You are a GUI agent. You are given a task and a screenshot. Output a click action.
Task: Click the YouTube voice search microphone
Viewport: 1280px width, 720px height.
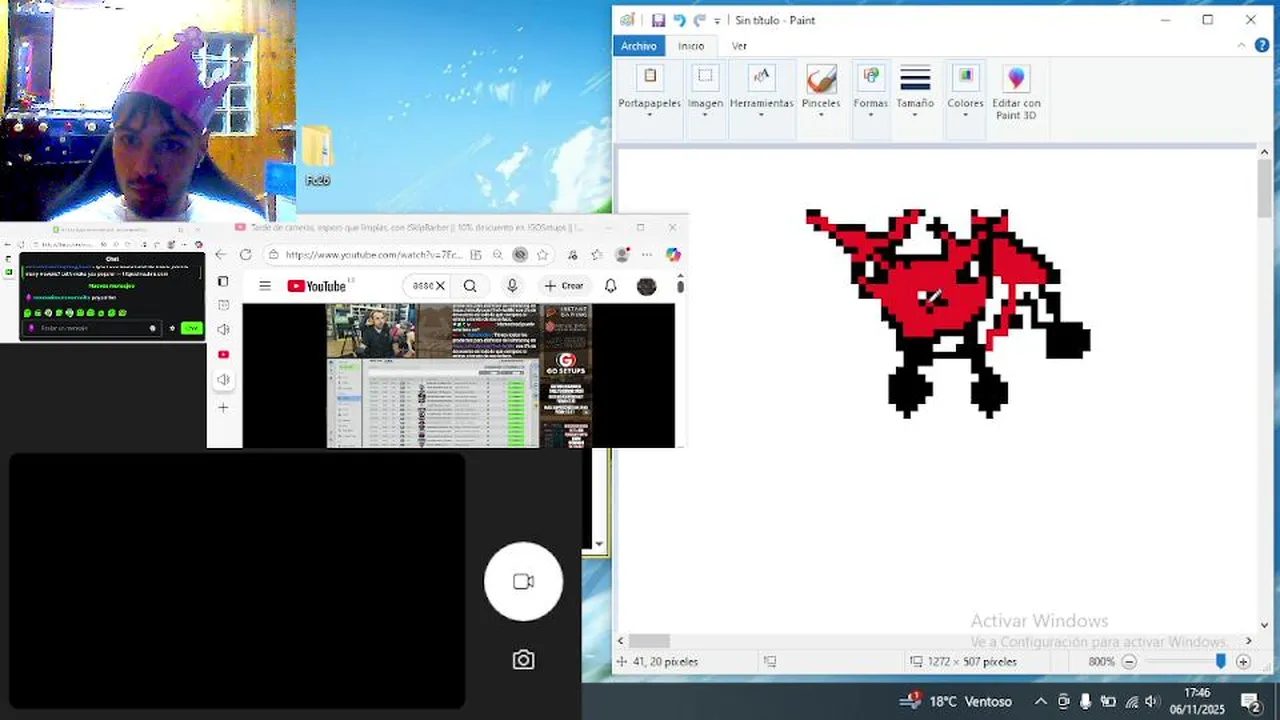pyautogui.click(x=512, y=286)
